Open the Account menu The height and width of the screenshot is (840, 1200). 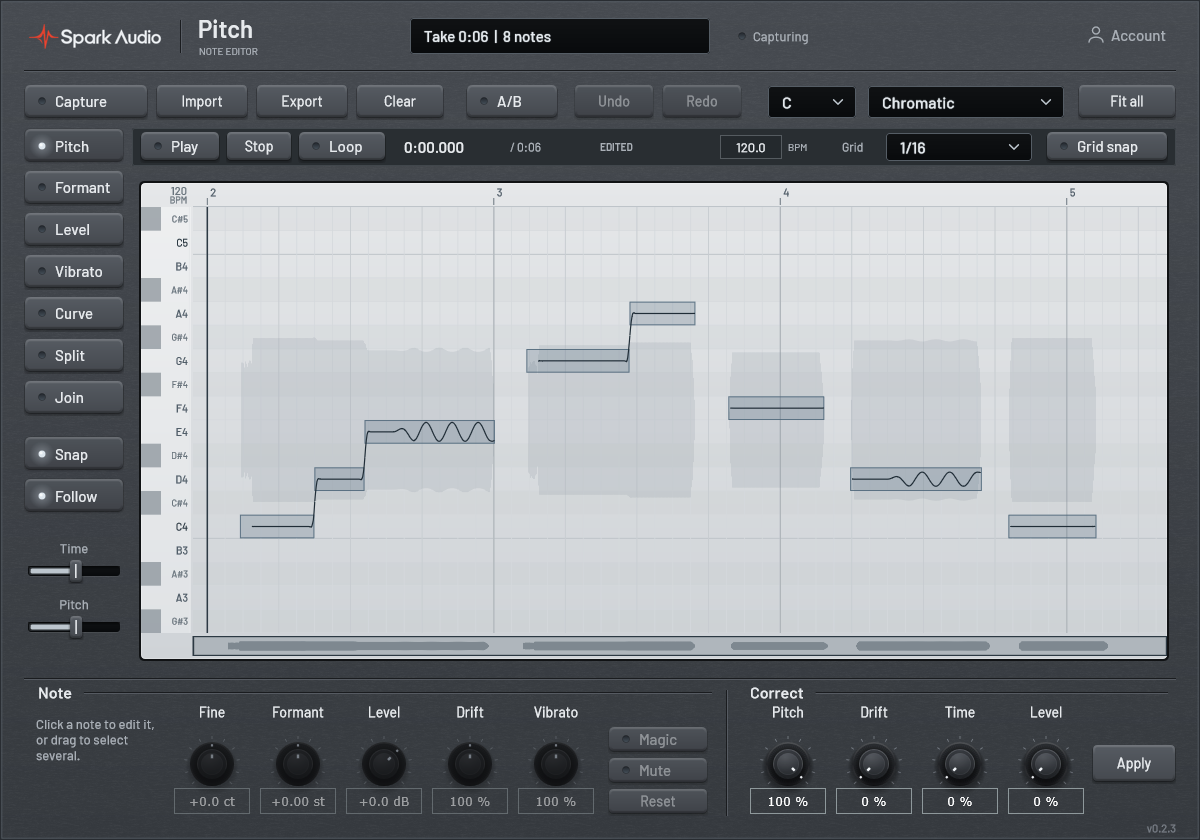[x=1127, y=36]
